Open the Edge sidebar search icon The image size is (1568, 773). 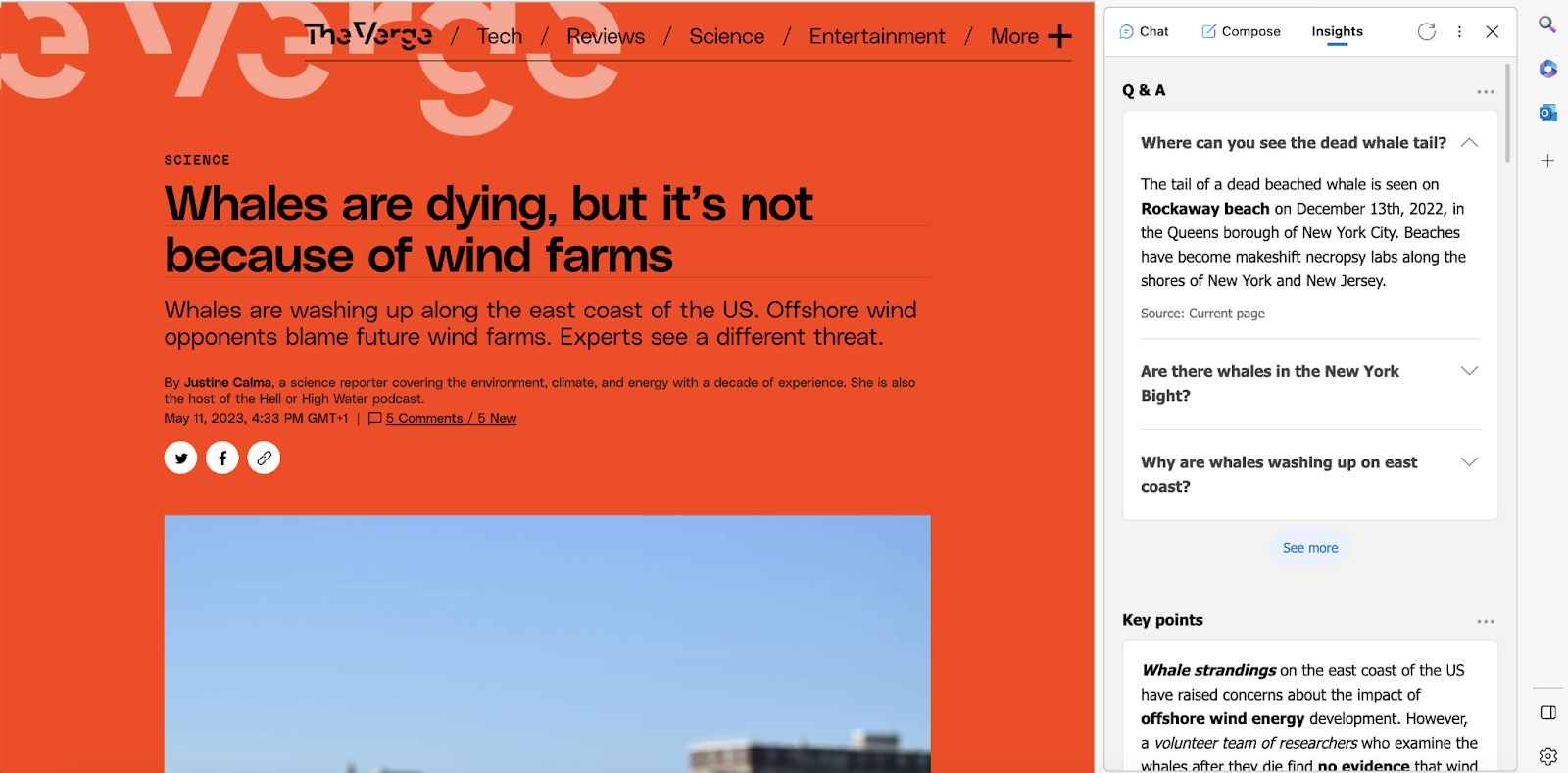coord(1547,24)
